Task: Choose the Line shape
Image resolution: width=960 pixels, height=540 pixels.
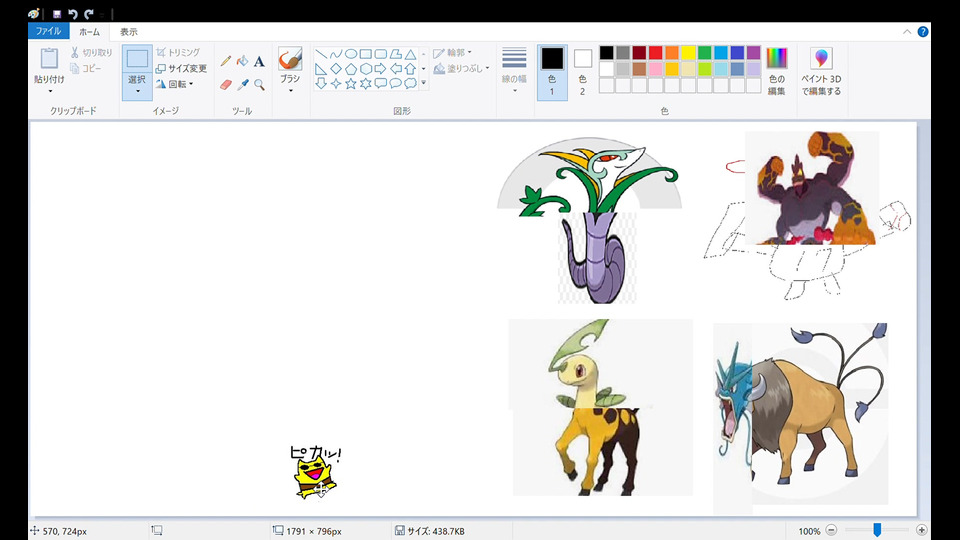Action: click(x=321, y=54)
